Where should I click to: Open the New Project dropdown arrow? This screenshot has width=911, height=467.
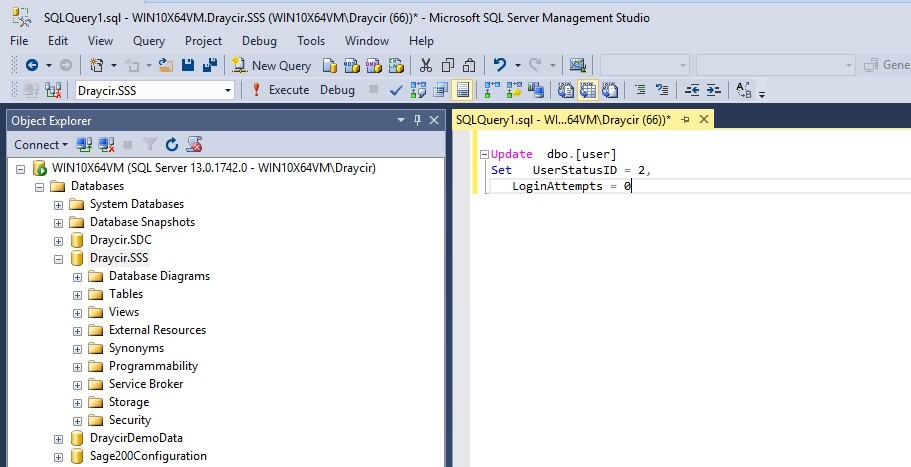pyautogui.click(x=113, y=66)
